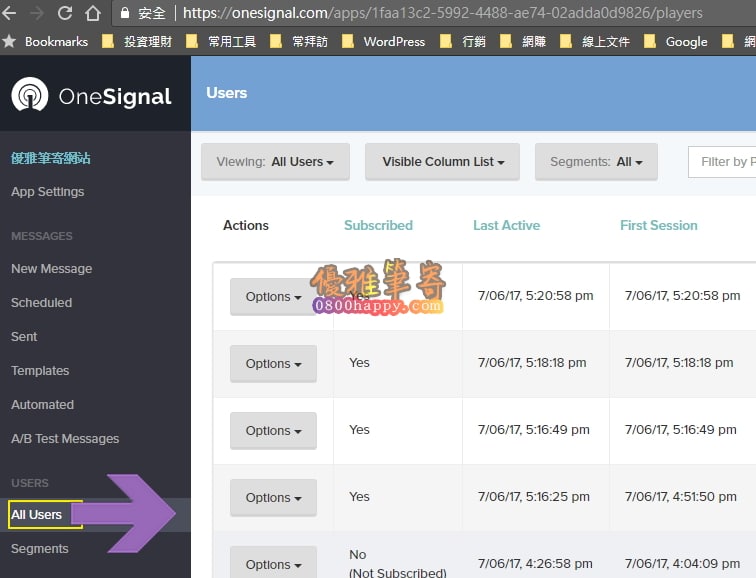The image size is (756, 578).
Task: Click the Actions column header
Action: click(x=246, y=225)
